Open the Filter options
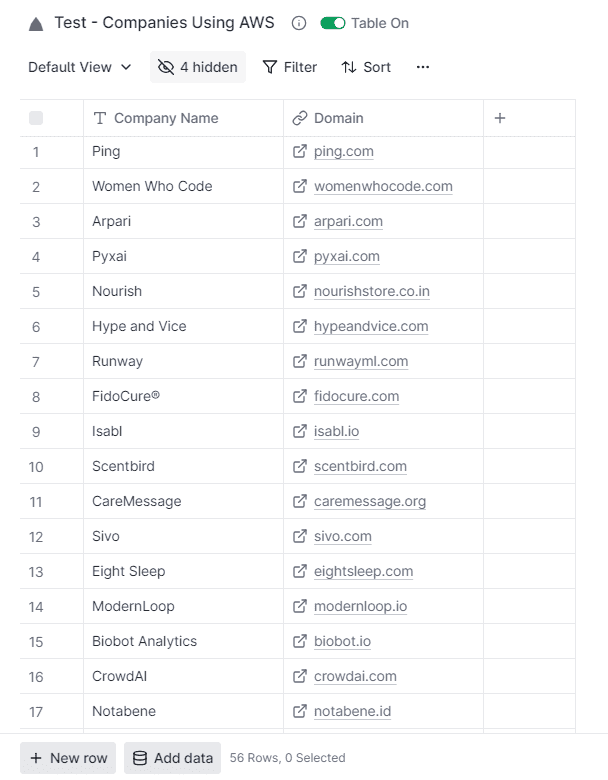 tap(289, 67)
